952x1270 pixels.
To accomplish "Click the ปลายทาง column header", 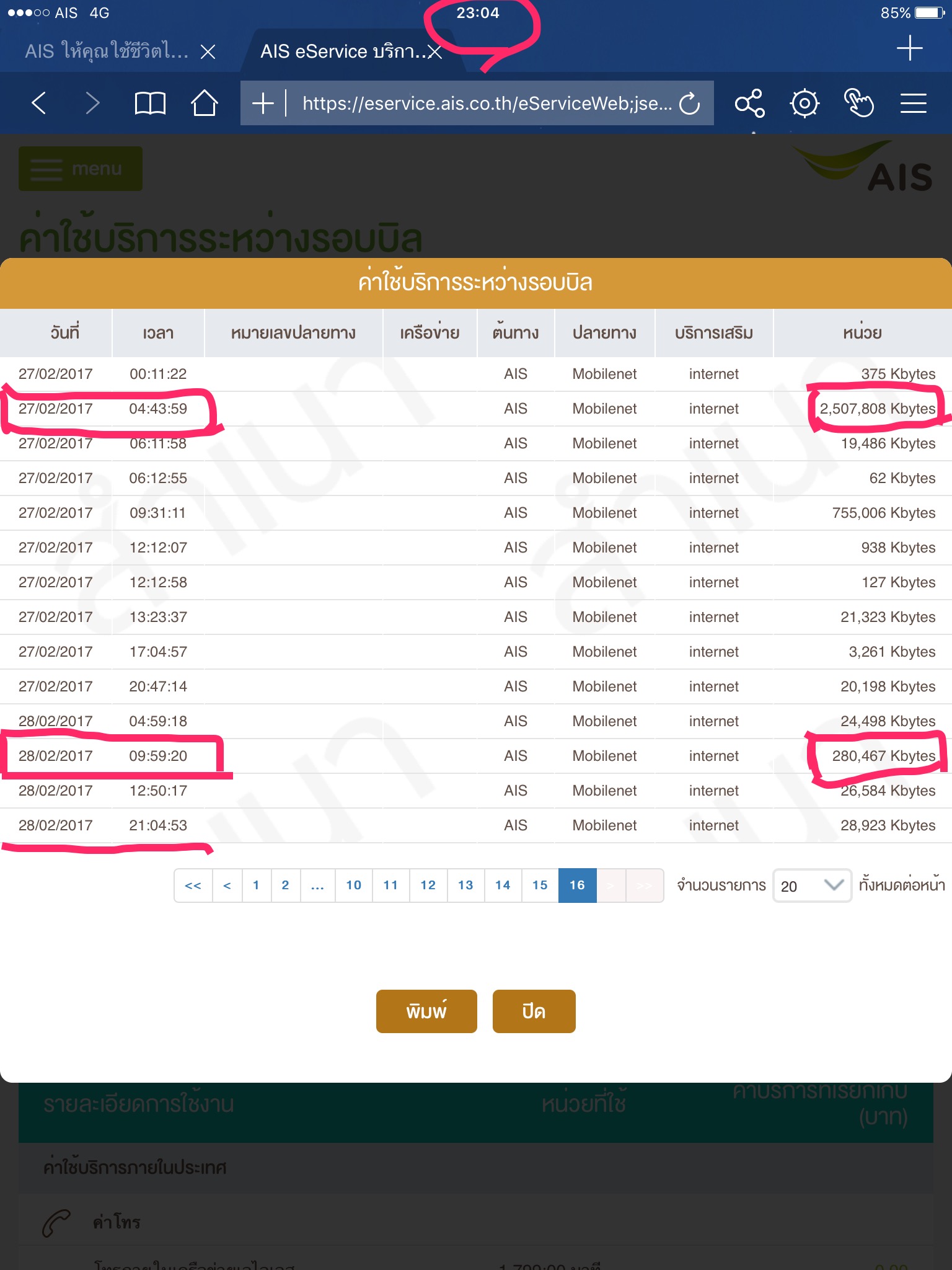I will pos(604,333).
